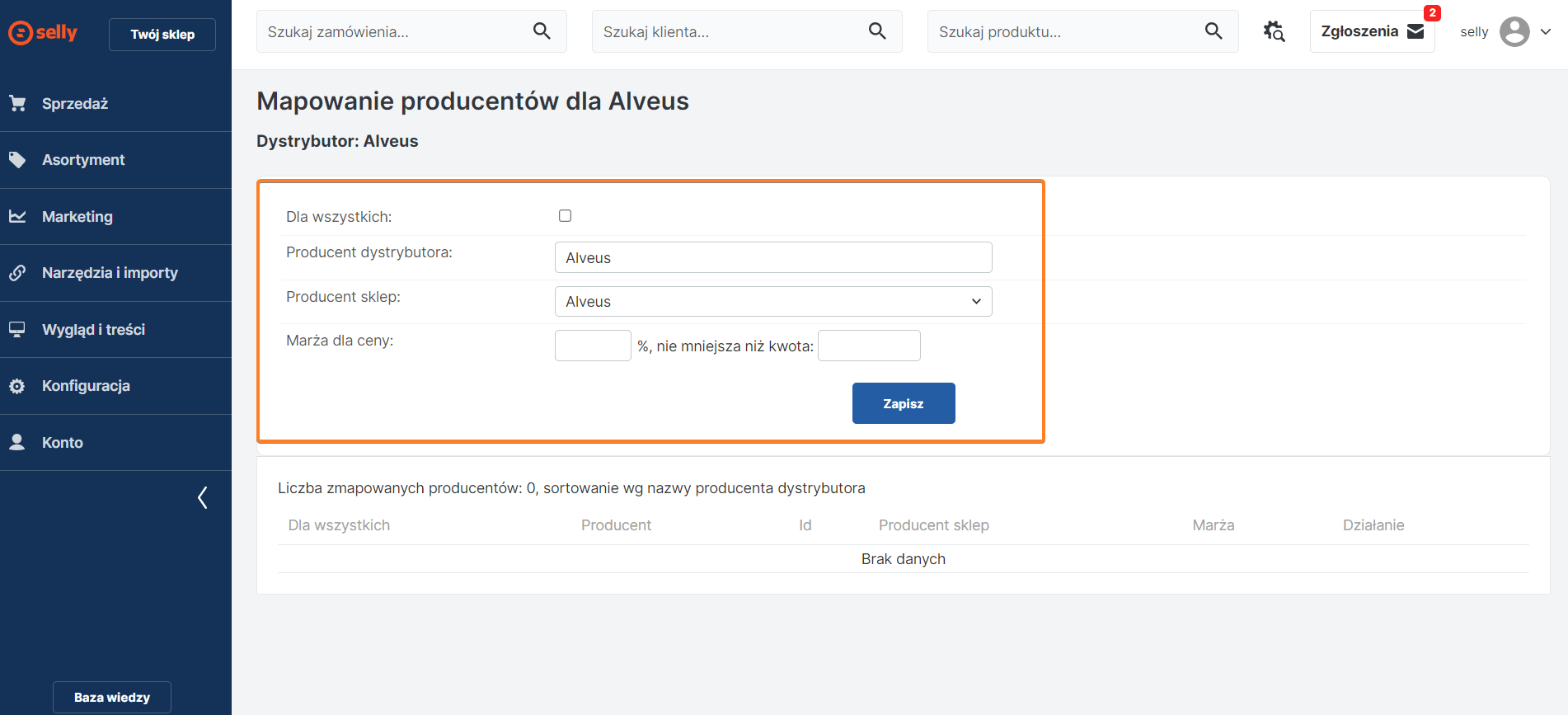Open the Konfiguracja menu item
This screenshot has height=715, width=1568.
86,386
